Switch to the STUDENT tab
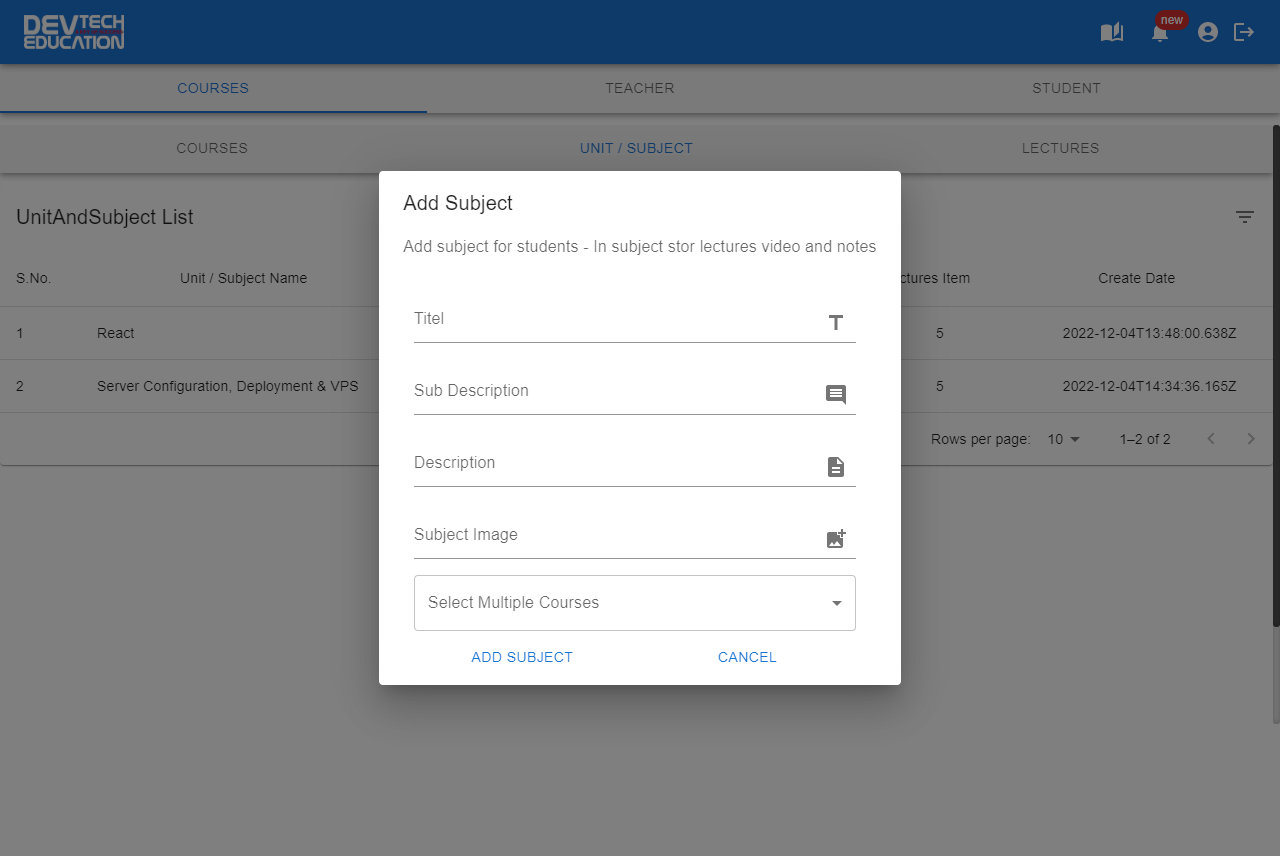Image resolution: width=1280 pixels, height=856 pixels. (x=1066, y=88)
